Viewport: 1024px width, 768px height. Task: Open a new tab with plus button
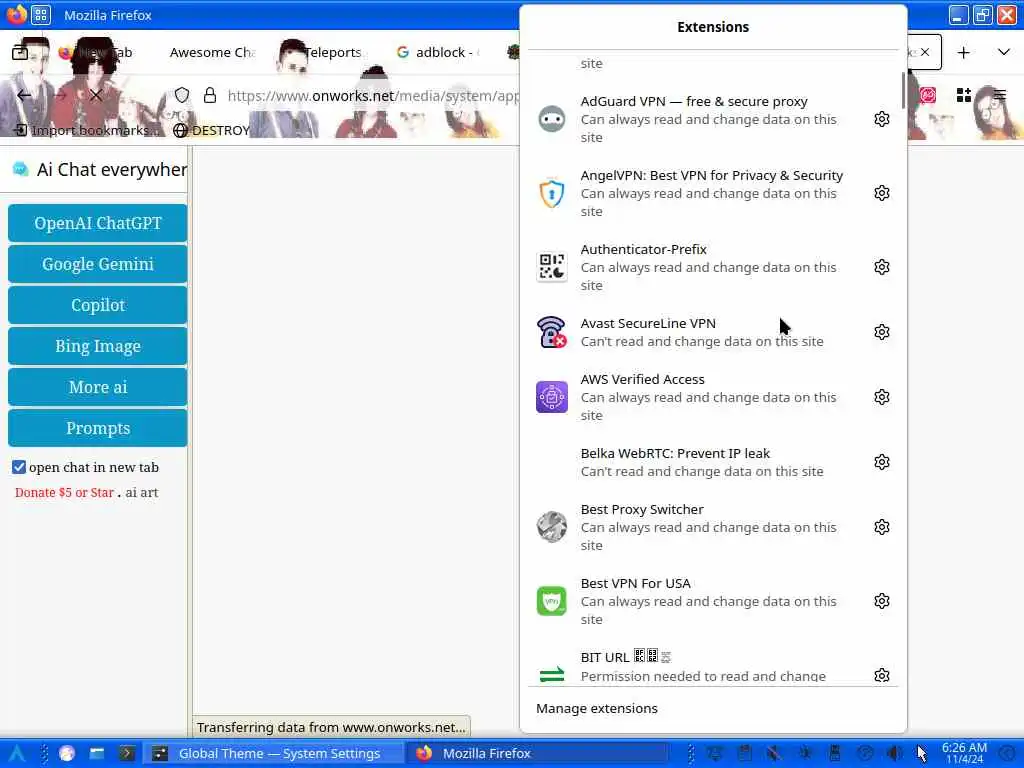pos(963,52)
